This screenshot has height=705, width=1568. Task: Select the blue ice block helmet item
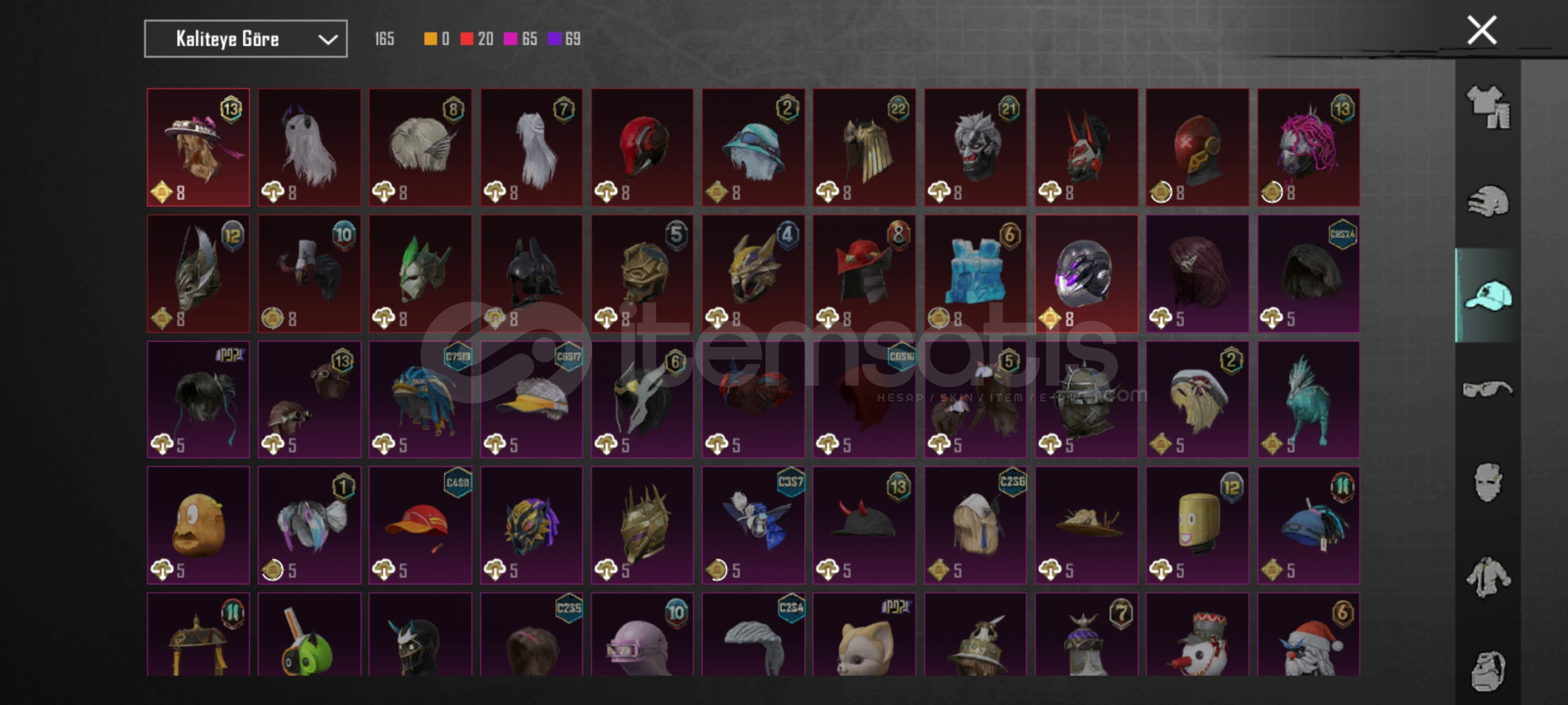[975, 274]
